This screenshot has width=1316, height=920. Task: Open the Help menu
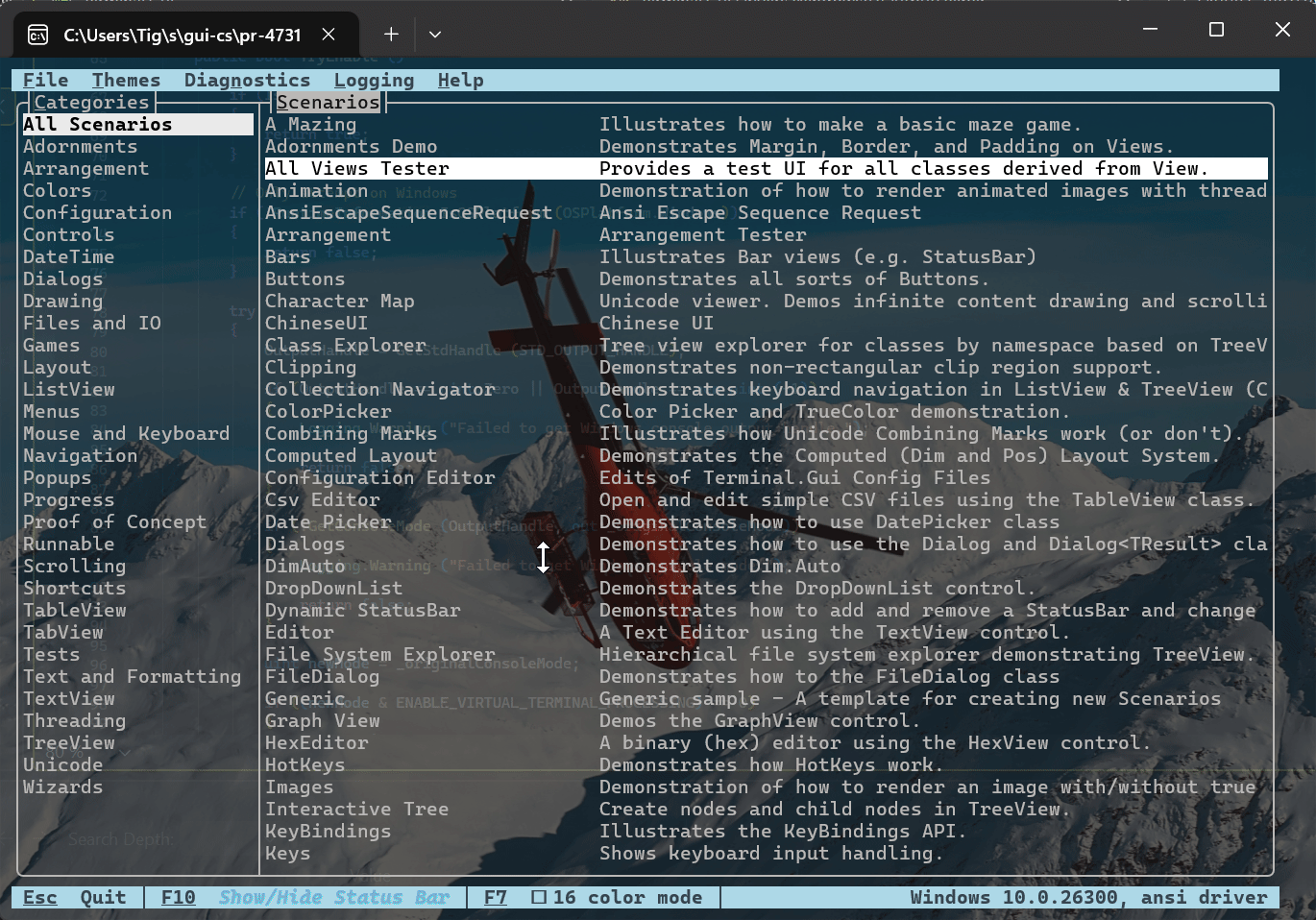[x=460, y=81]
